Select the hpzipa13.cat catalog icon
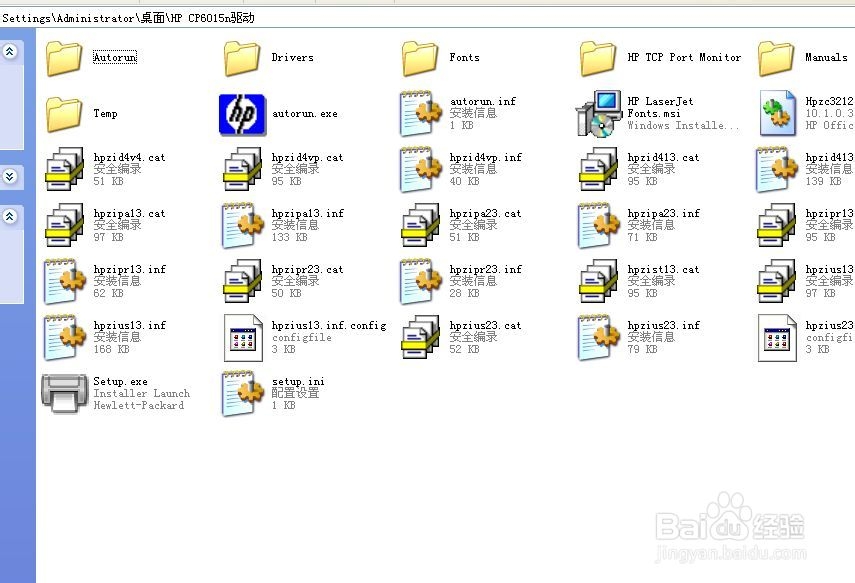This screenshot has height=583, width=855. [64, 225]
